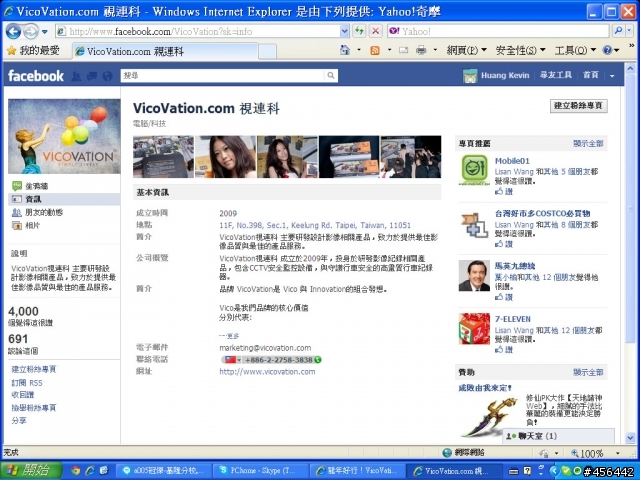Click the 尋友工具 link in header
Screen dimensions: 640x480
556,75
